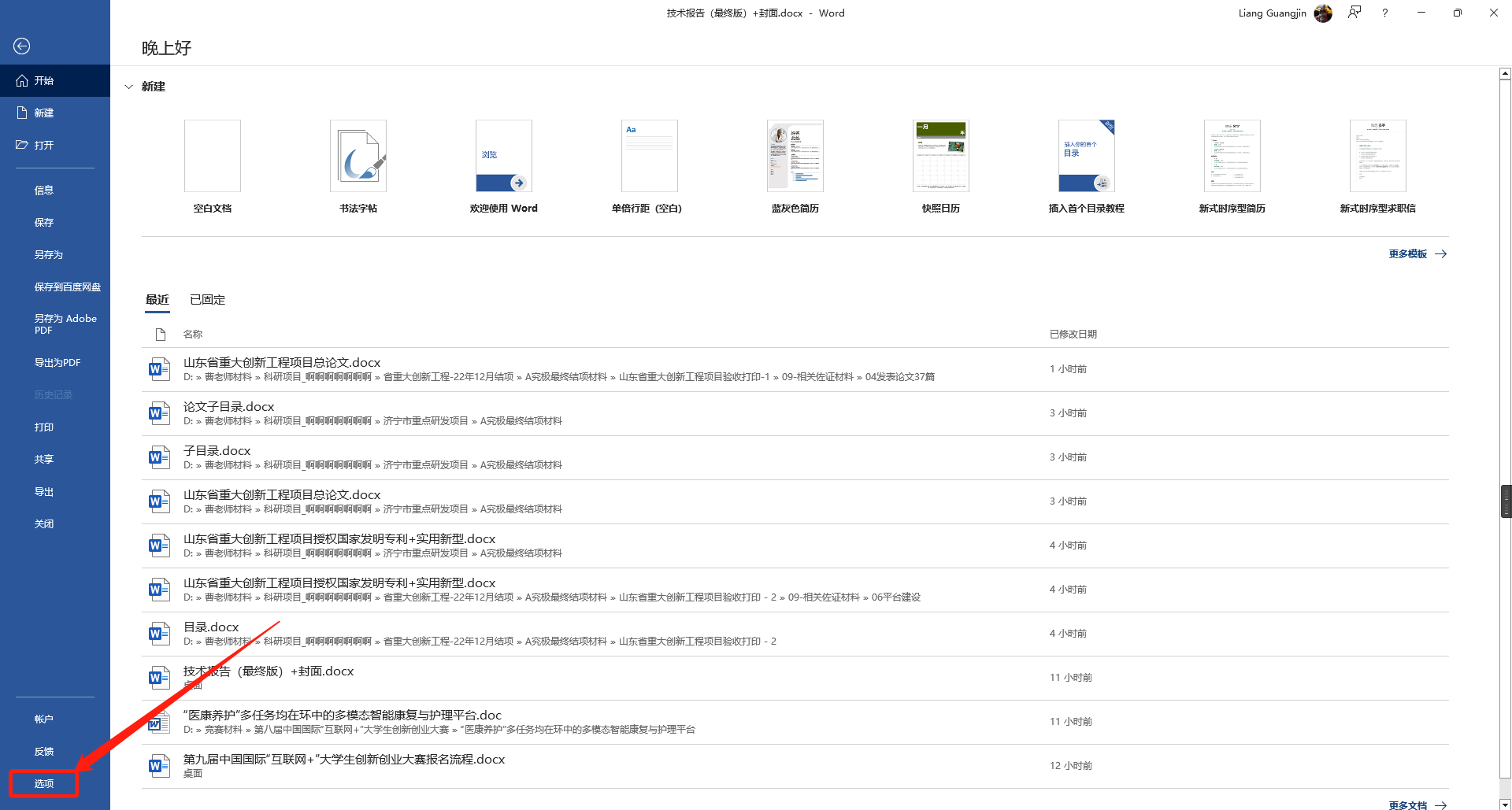Select 新建 in the sidebar
Image resolution: width=1512 pixels, height=810 pixels.
(x=55, y=113)
